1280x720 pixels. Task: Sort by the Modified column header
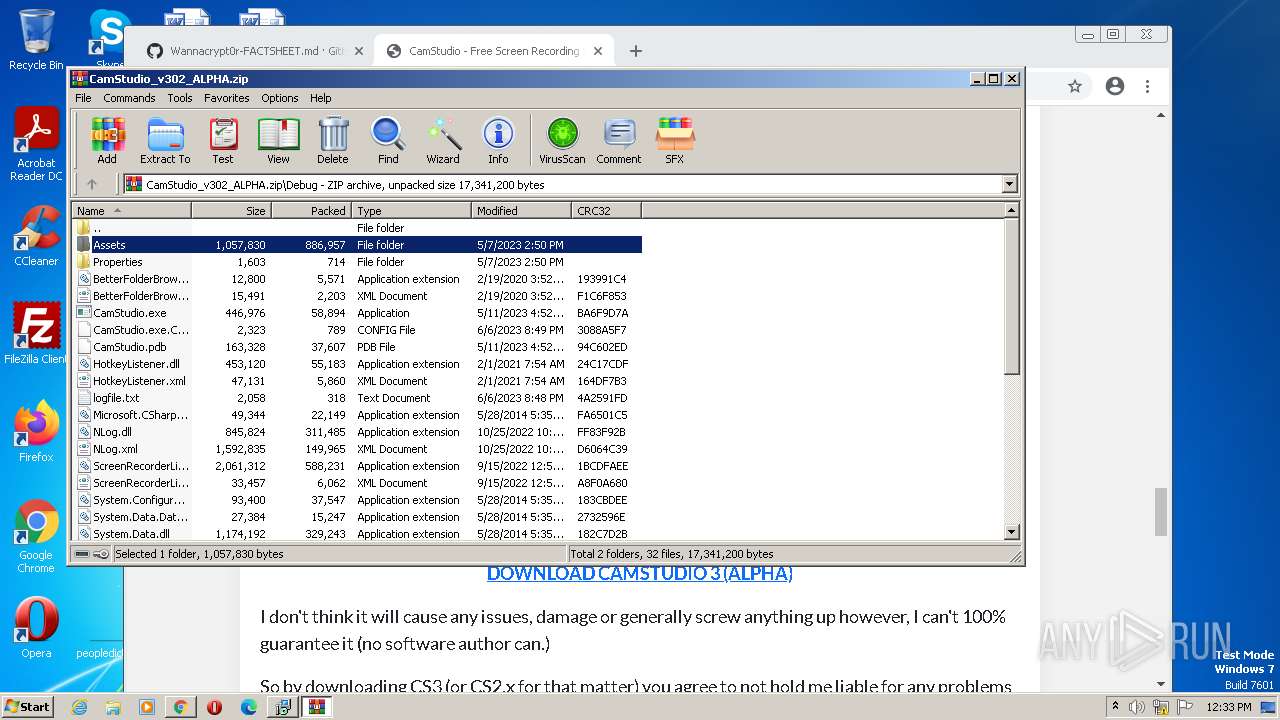pos(522,211)
